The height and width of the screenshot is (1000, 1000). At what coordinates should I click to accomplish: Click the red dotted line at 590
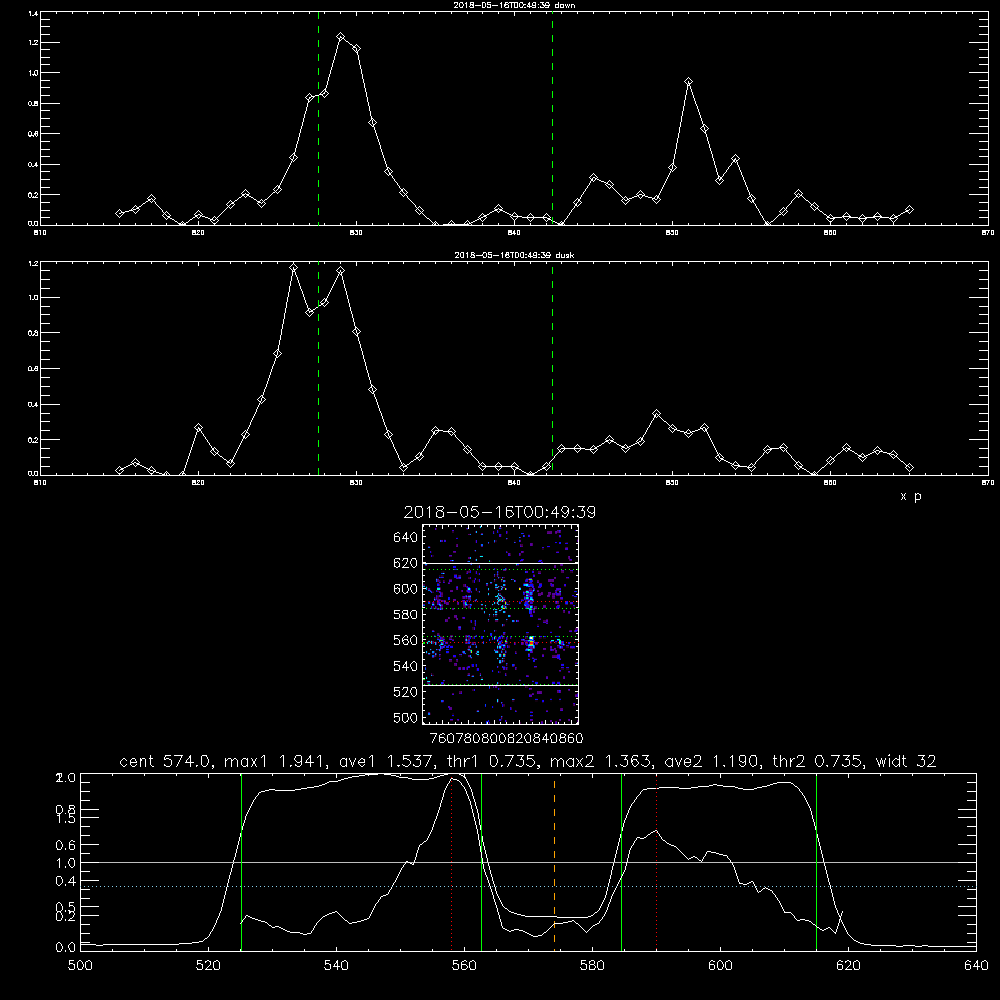pos(657,861)
